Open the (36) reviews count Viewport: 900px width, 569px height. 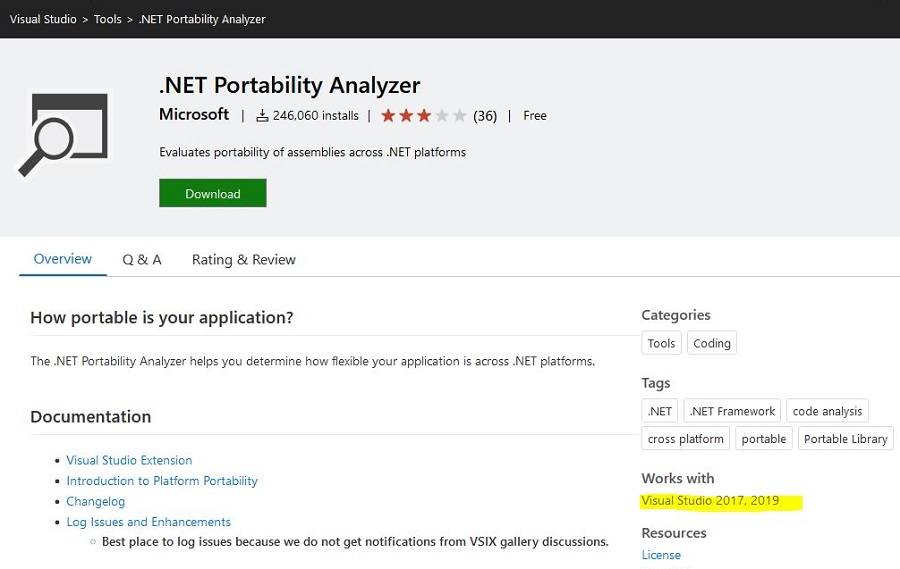click(x=485, y=116)
